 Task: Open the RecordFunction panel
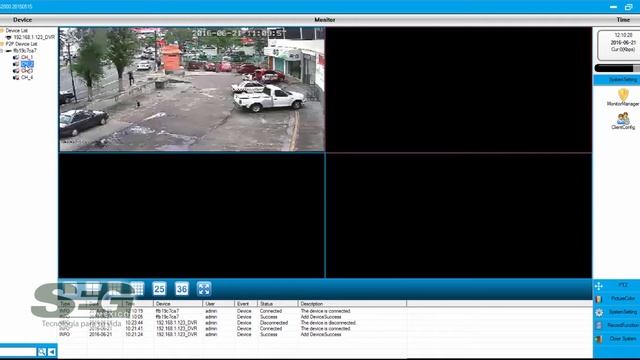click(617, 326)
